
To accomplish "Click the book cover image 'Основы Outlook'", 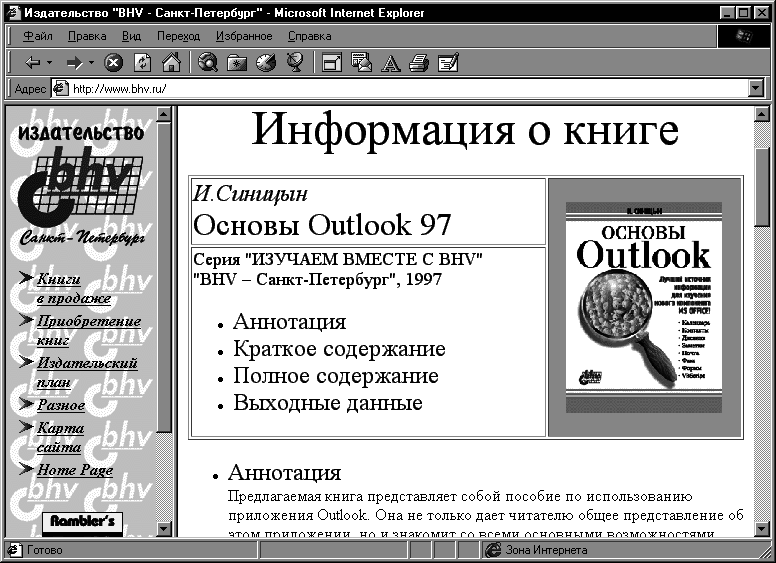I will (x=644, y=307).
